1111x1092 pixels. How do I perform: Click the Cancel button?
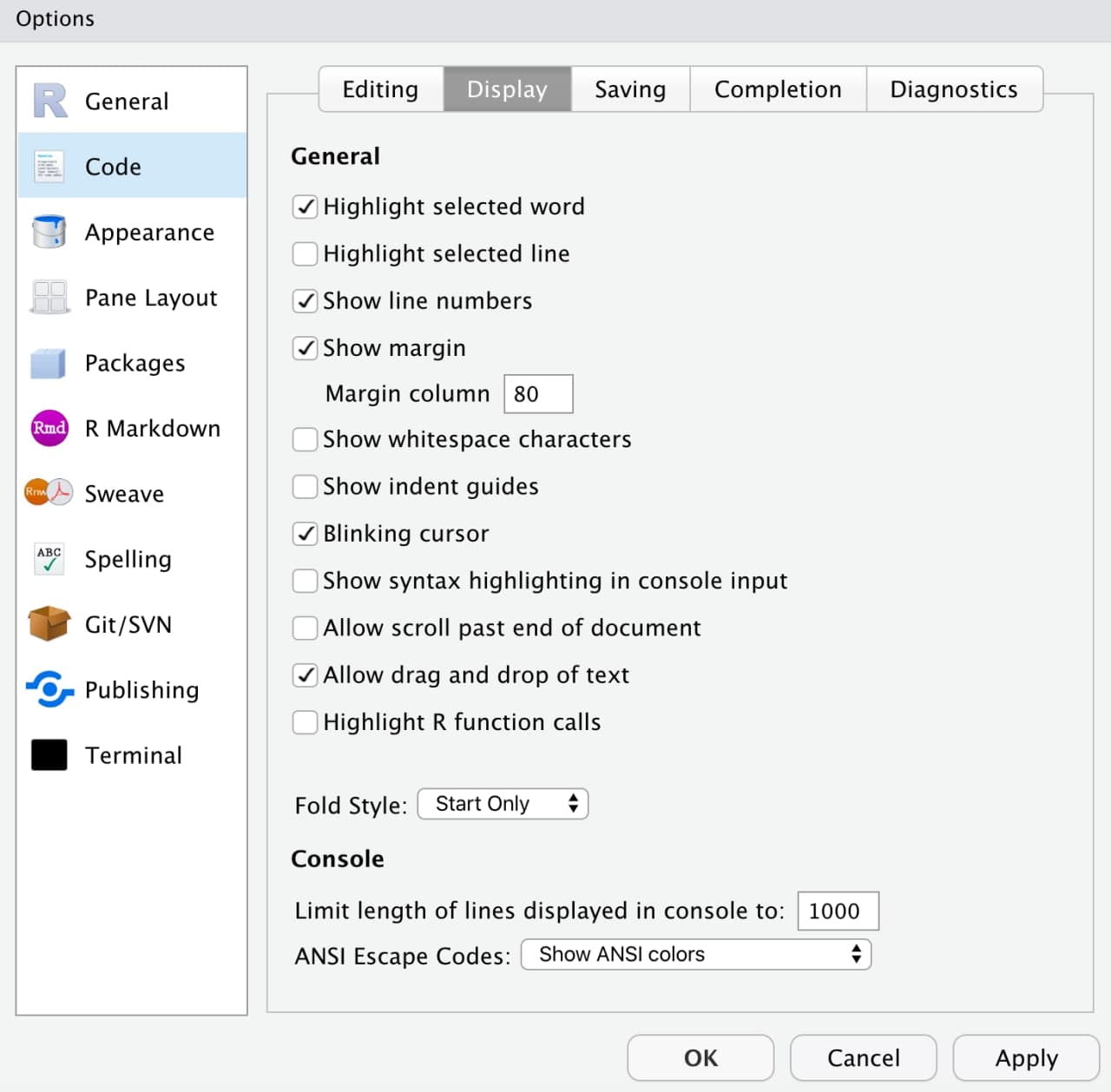click(x=863, y=1057)
